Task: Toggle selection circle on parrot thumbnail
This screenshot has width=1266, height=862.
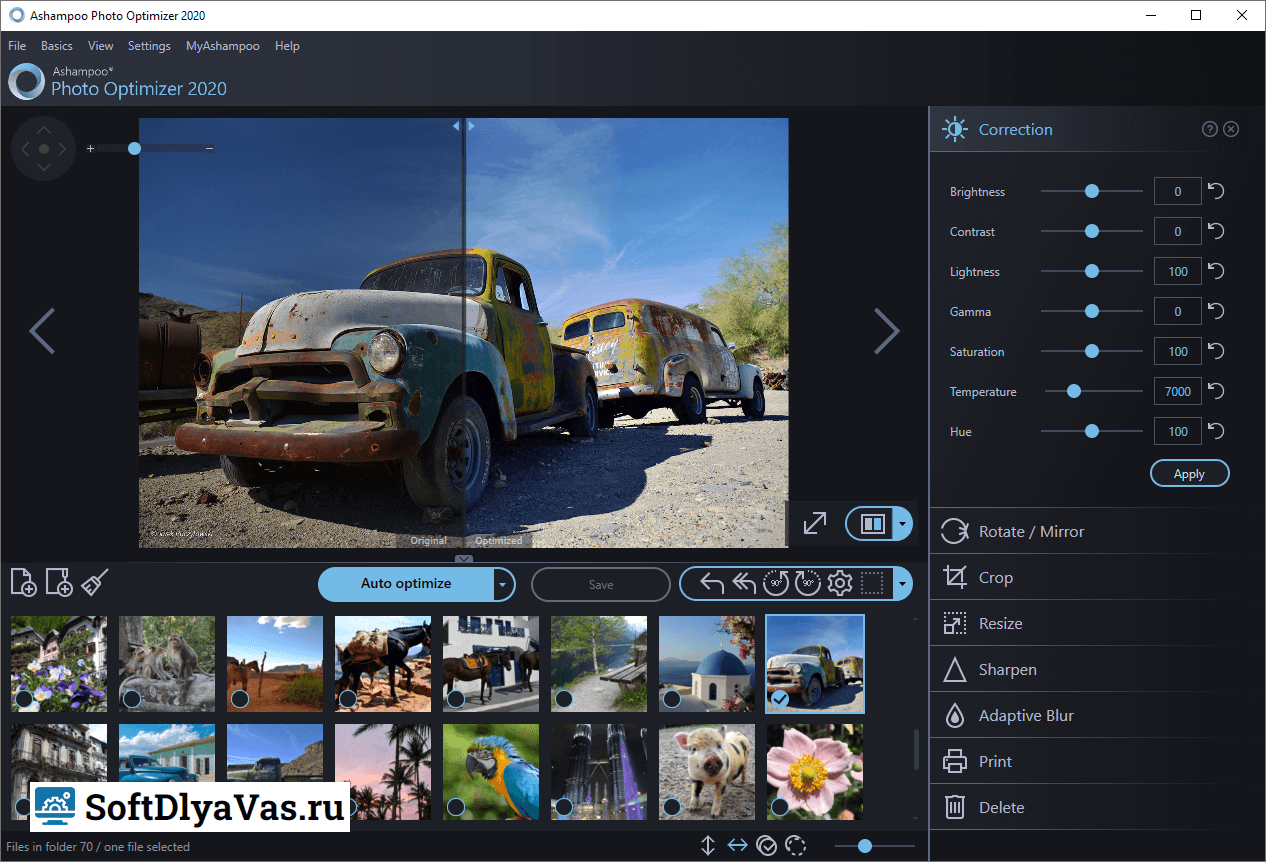Action: pyautogui.click(x=455, y=806)
